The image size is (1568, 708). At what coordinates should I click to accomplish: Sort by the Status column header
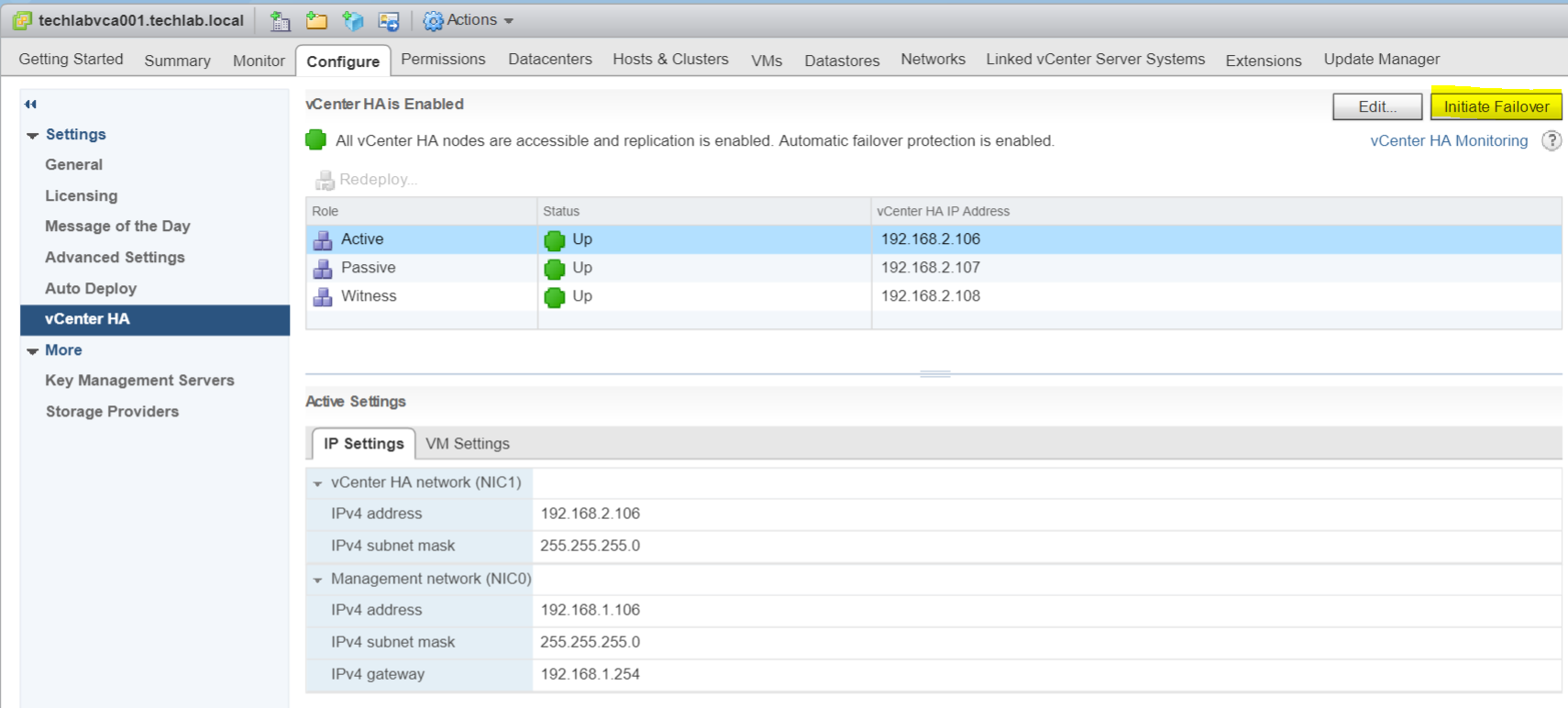pos(703,211)
